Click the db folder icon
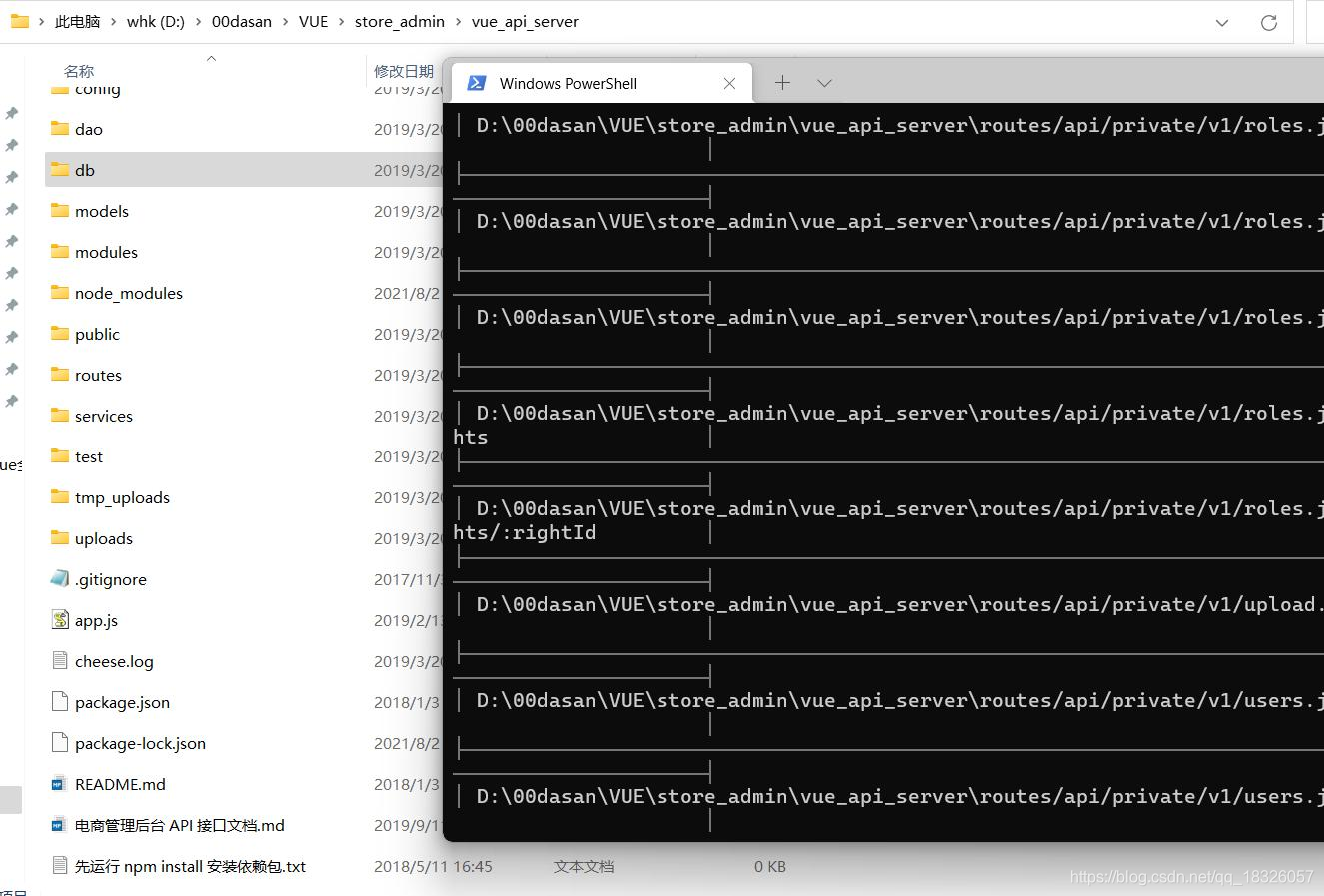1324x896 pixels. (x=60, y=169)
